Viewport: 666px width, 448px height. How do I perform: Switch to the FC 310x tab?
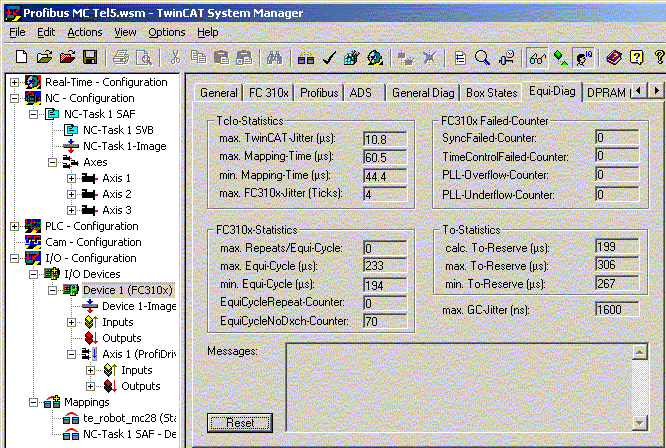pyautogui.click(x=268, y=93)
